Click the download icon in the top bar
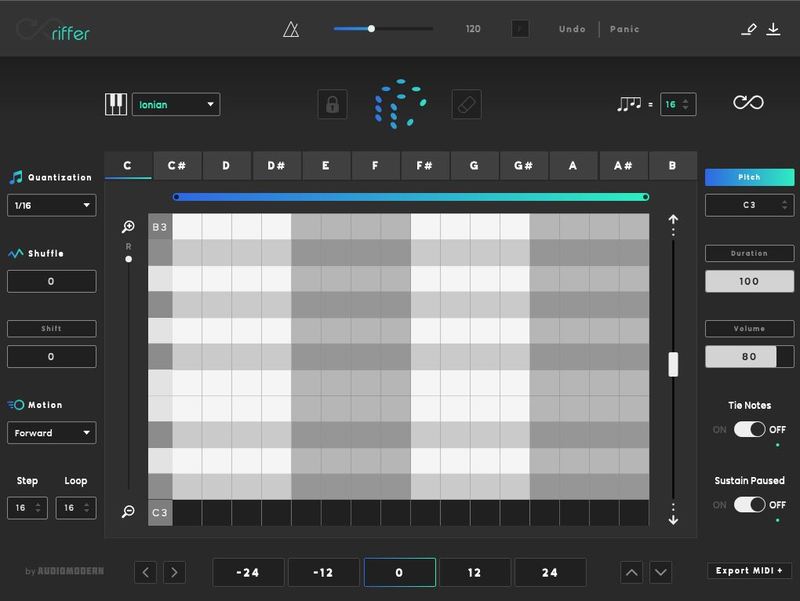Viewport: 800px width, 601px height. click(x=773, y=29)
